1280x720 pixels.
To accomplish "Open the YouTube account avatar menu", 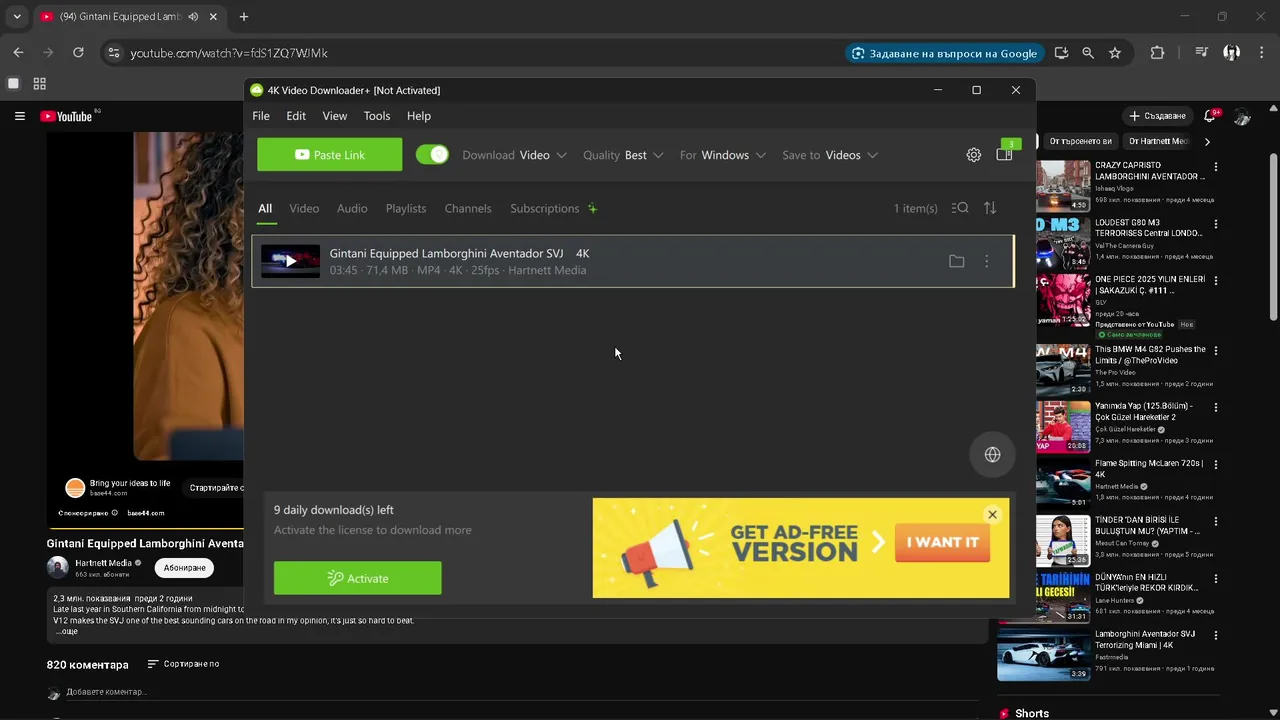I will (x=1243, y=117).
